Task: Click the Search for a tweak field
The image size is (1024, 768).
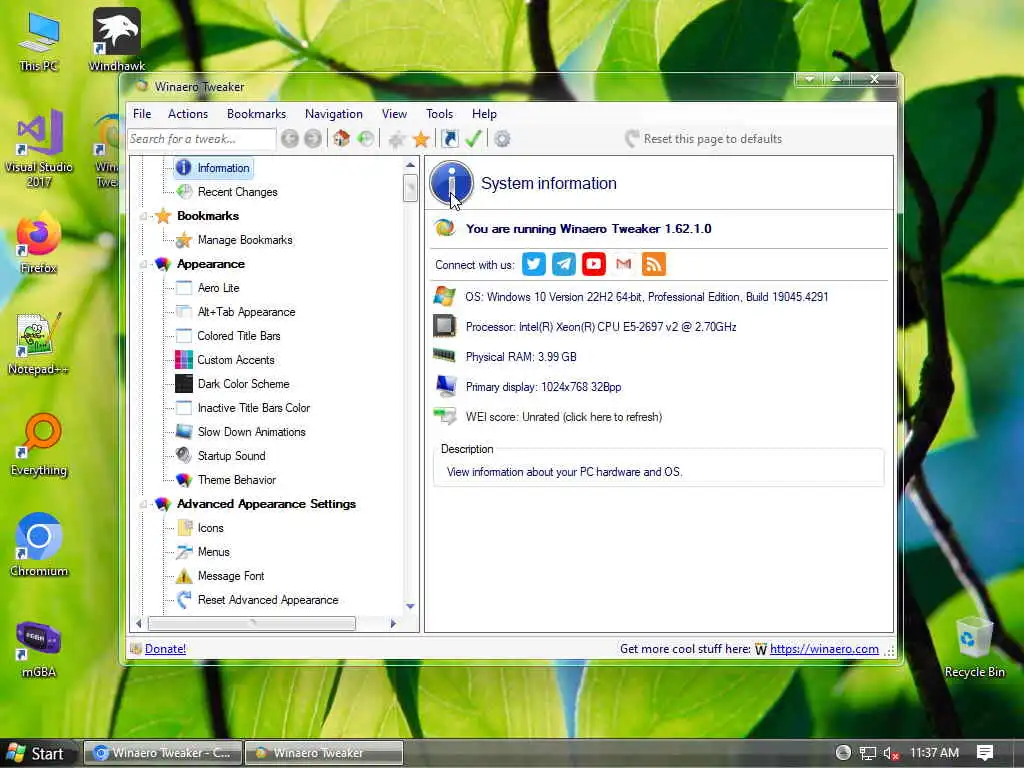Action: pyautogui.click(x=202, y=138)
